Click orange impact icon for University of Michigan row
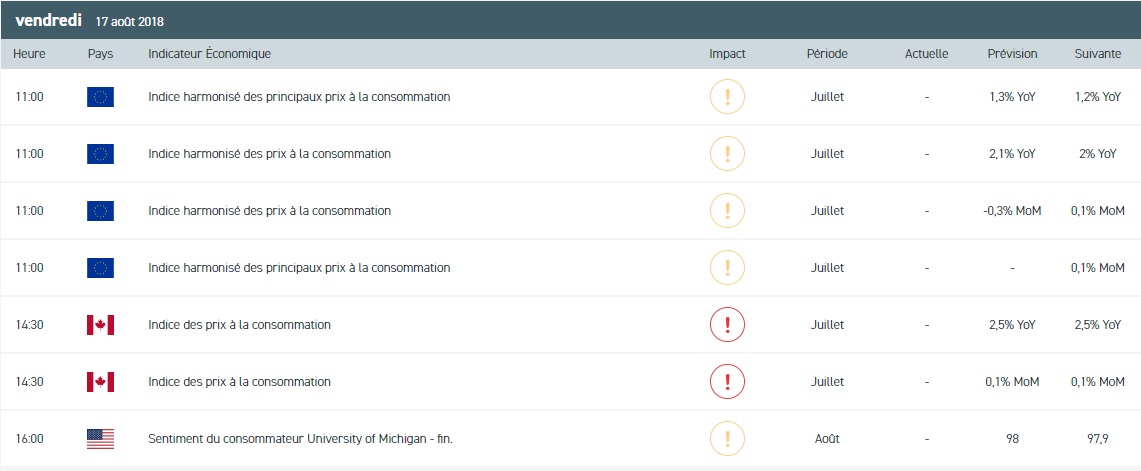The height and width of the screenshot is (471, 1141). (x=727, y=439)
